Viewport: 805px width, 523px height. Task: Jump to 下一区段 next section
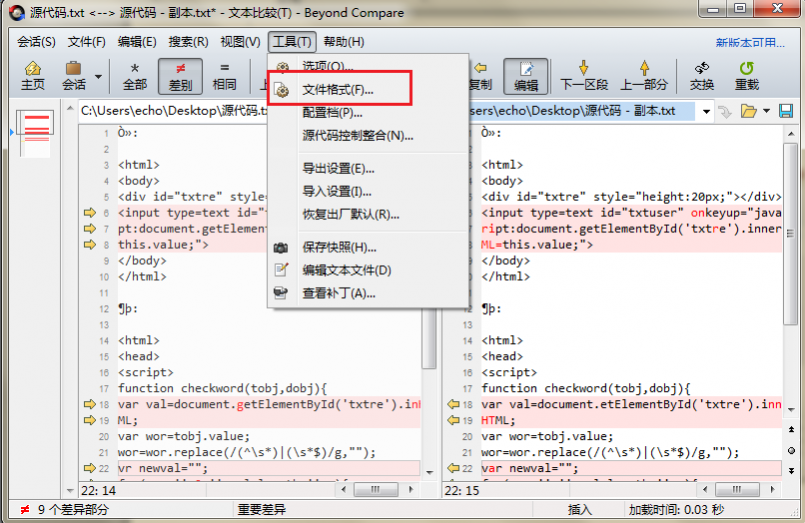(x=584, y=75)
